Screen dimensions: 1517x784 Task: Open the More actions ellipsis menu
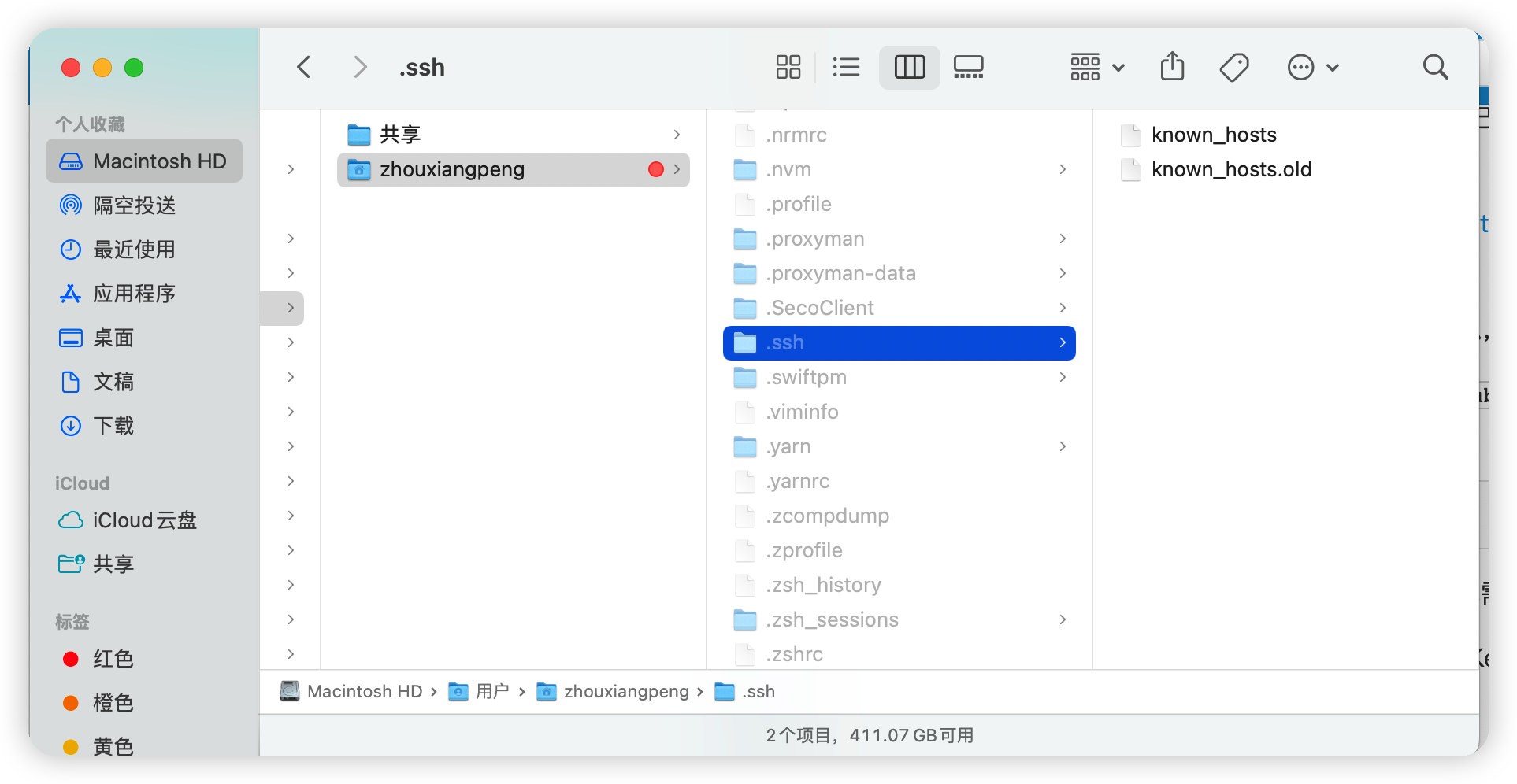point(1312,67)
